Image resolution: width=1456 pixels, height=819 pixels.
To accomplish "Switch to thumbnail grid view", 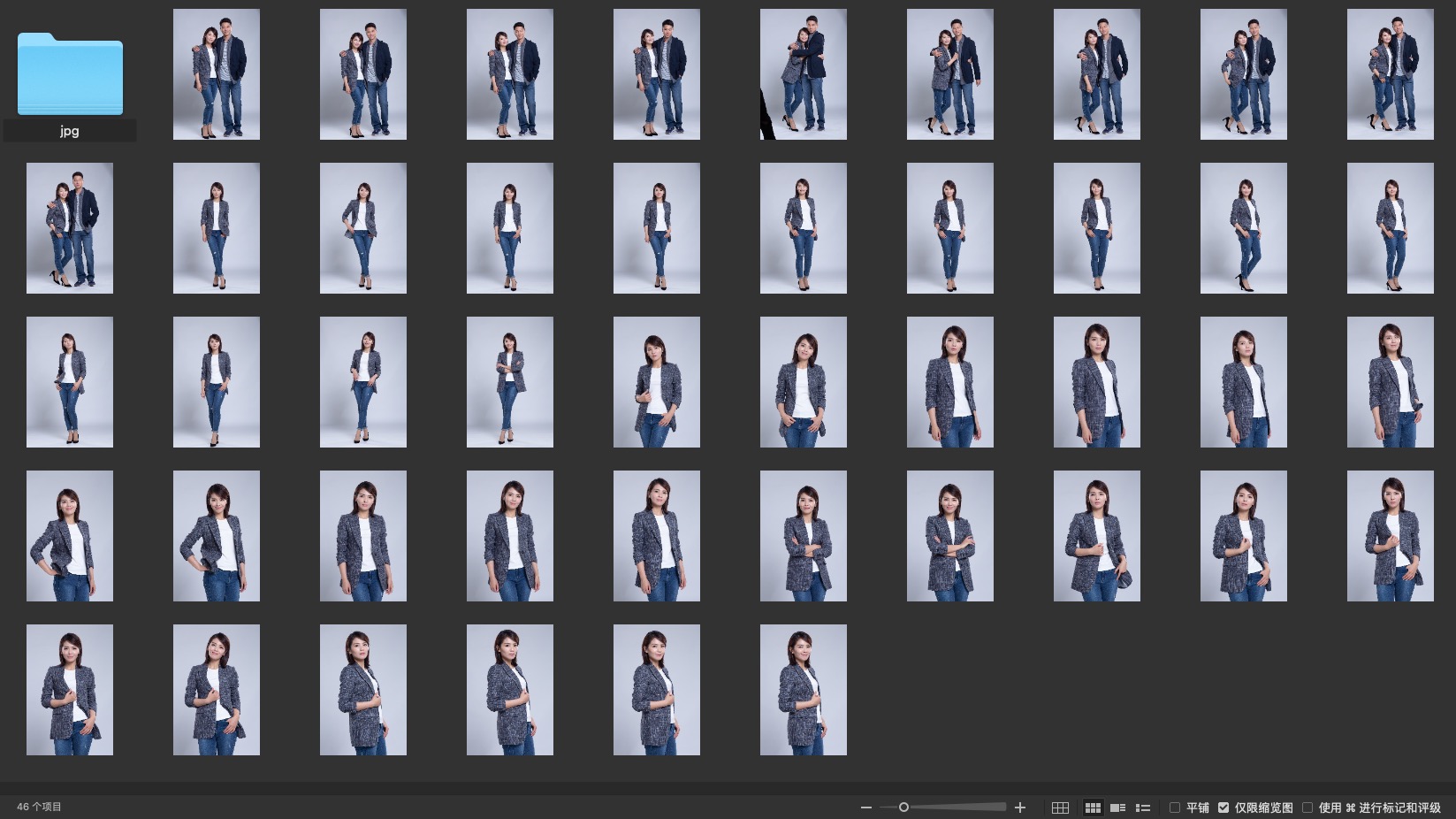I will pyautogui.click(x=1093, y=808).
